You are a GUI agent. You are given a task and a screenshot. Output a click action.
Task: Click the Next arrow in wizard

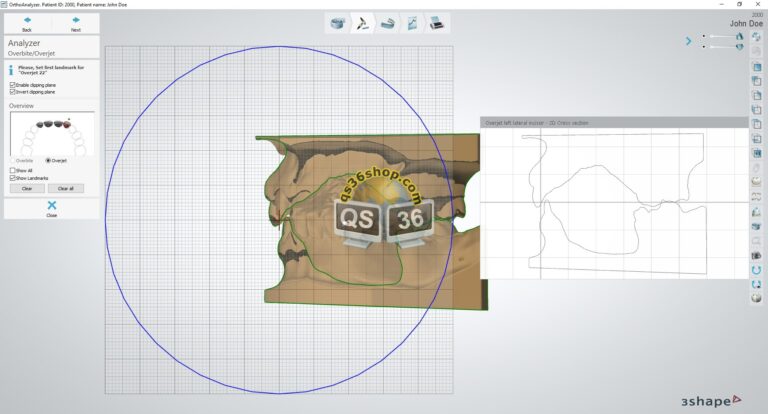click(76, 20)
